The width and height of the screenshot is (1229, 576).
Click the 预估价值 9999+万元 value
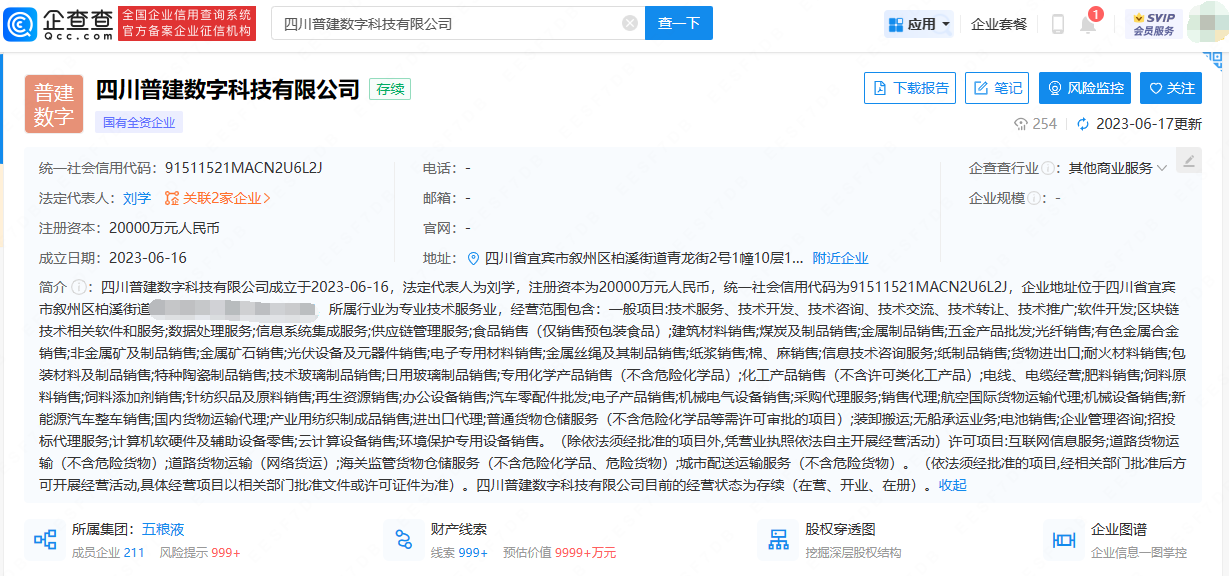coord(559,552)
